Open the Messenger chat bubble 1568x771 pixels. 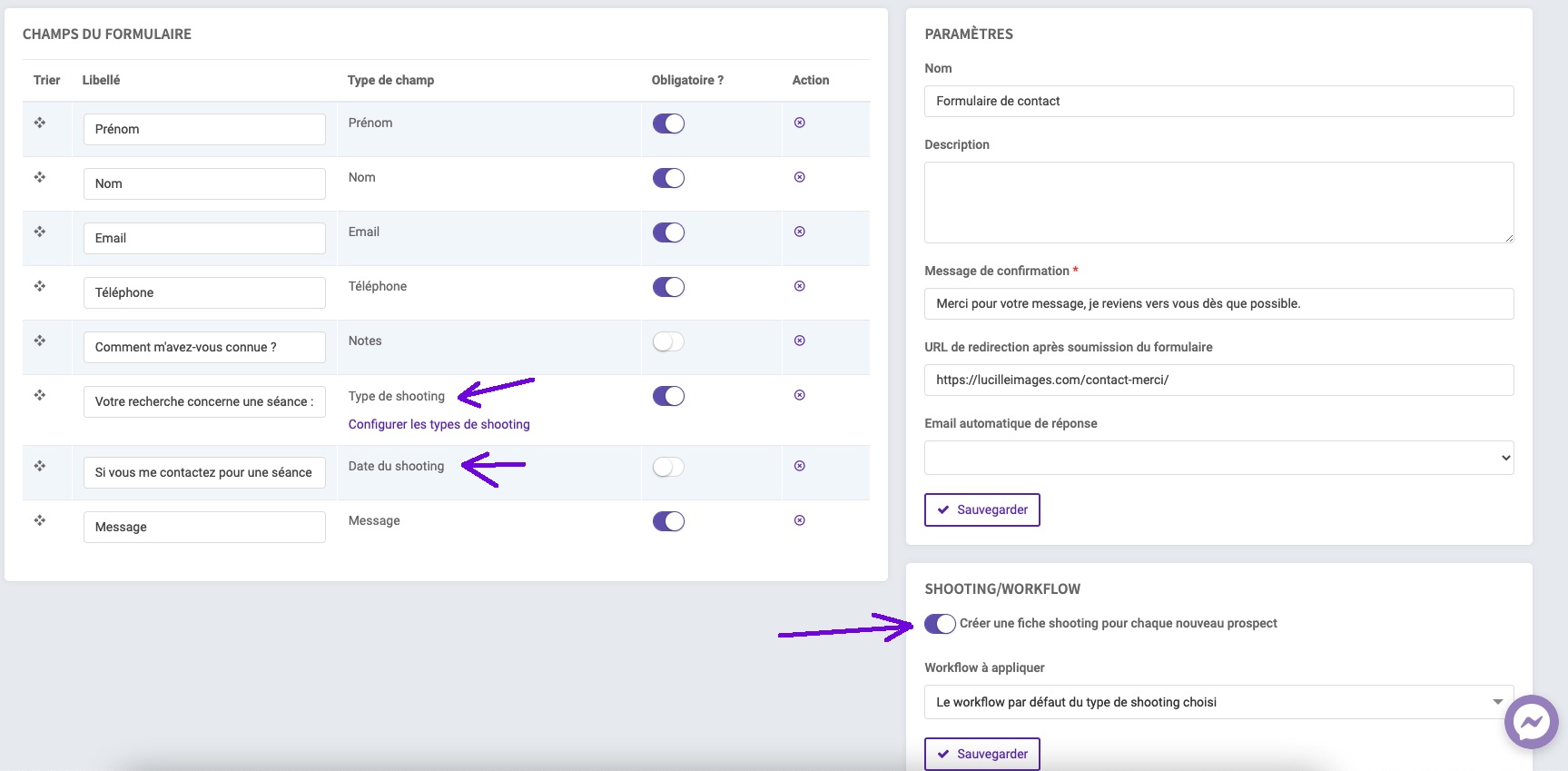(x=1532, y=722)
